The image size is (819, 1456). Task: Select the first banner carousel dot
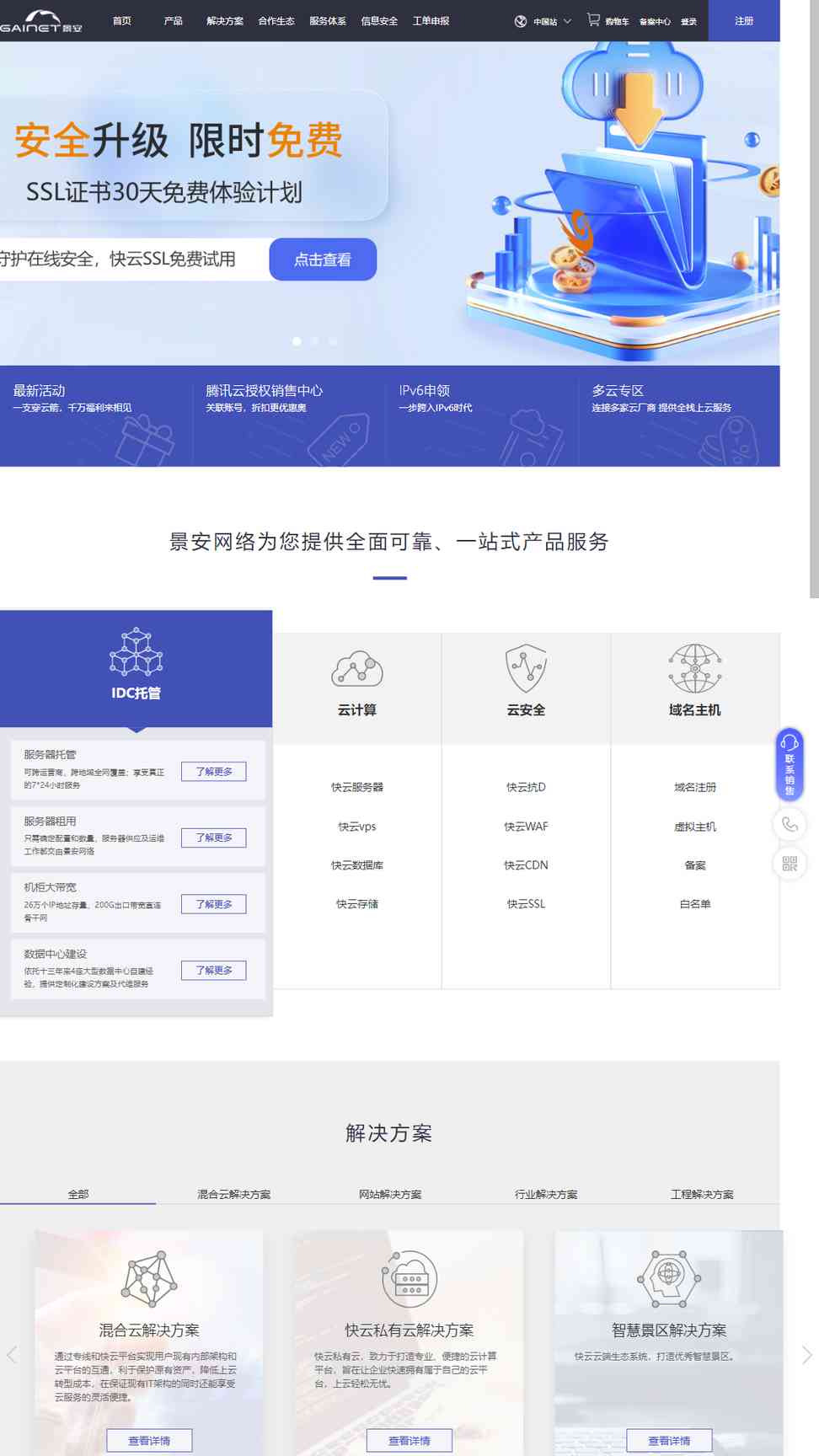297,341
